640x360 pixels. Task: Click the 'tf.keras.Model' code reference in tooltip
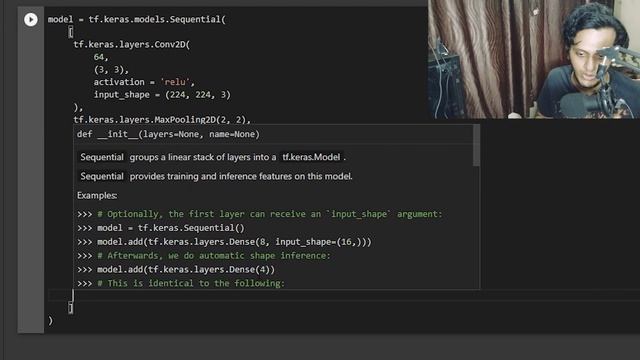tap(311, 157)
